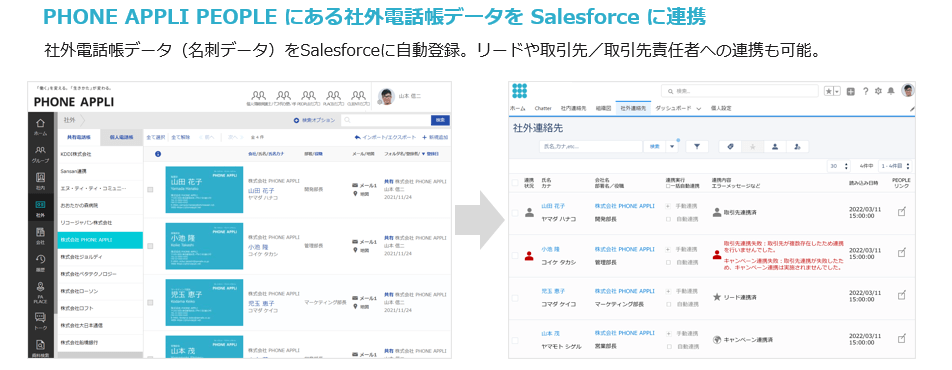Toggle 自動連携 checkbox for 小池 隆 row
This screenshot has height=370, width=952.
[x=668, y=262]
